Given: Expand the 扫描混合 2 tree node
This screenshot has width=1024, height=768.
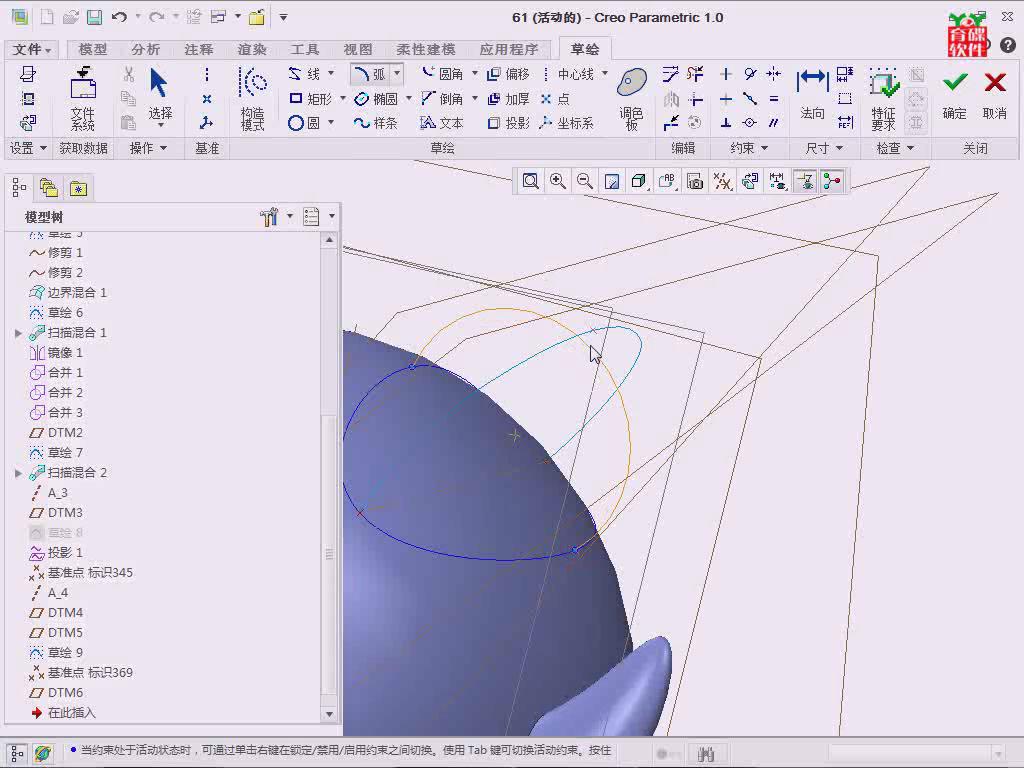Looking at the screenshot, I should (18, 473).
